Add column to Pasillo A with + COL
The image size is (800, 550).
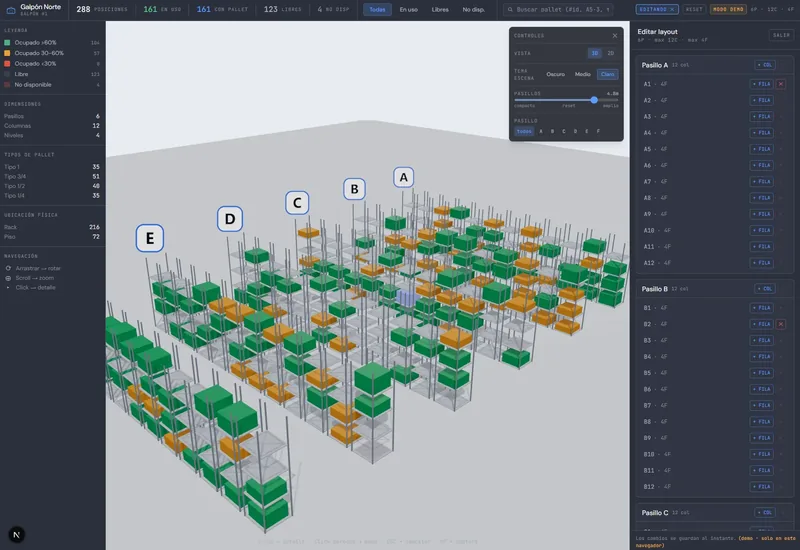pyautogui.click(x=765, y=65)
